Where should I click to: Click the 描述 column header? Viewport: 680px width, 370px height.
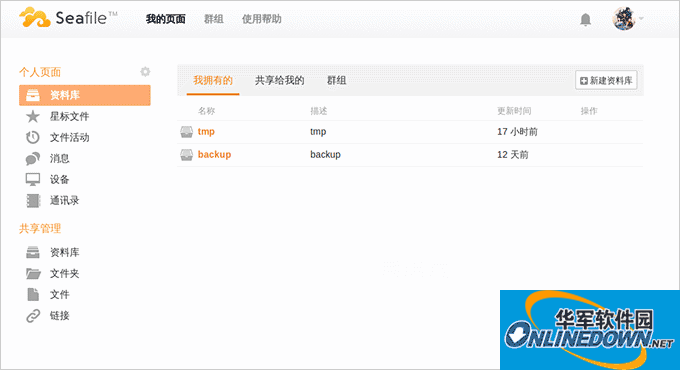click(319, 111)
